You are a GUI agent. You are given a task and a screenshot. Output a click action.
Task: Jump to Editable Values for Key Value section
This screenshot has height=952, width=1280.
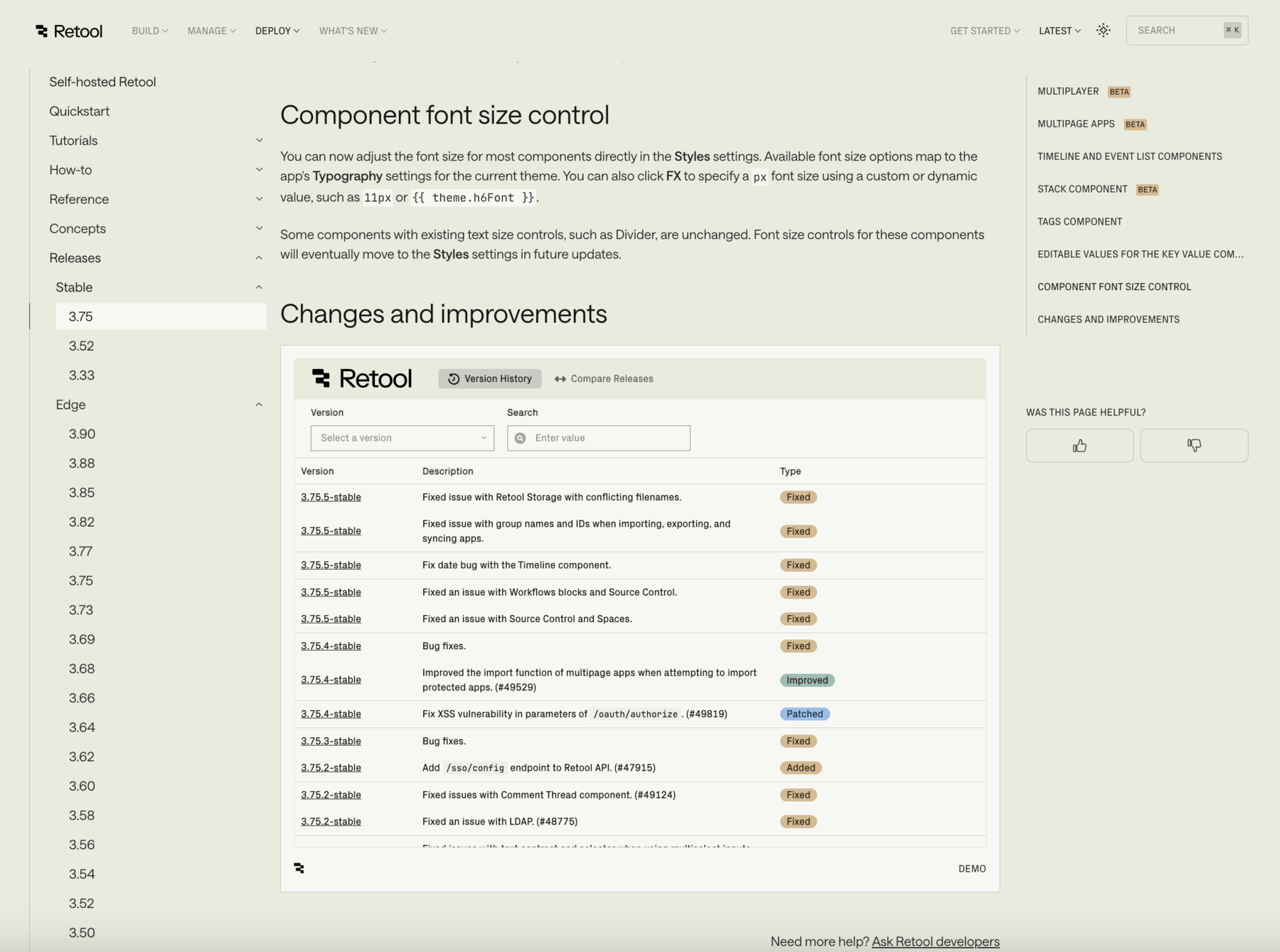1141,254
